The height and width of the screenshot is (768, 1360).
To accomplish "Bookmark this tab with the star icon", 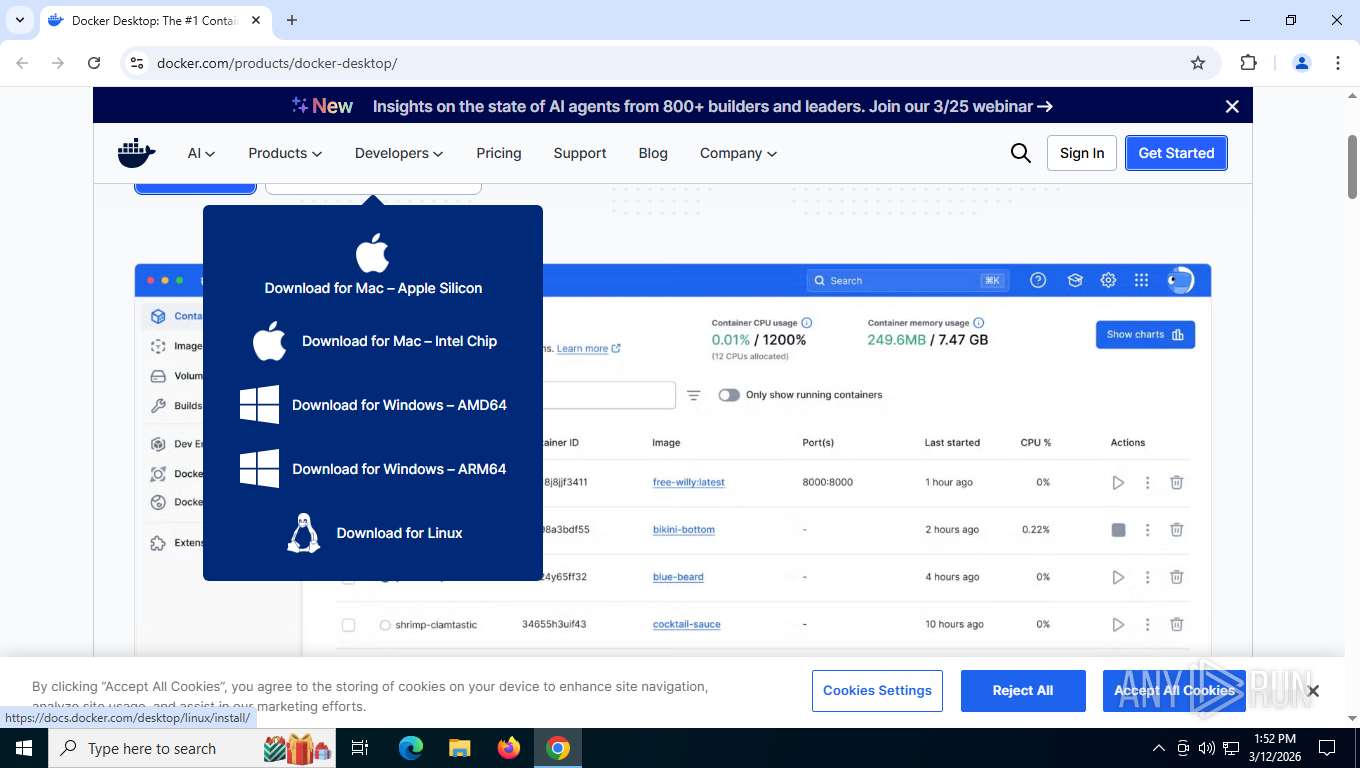I will click(1198, 63).
